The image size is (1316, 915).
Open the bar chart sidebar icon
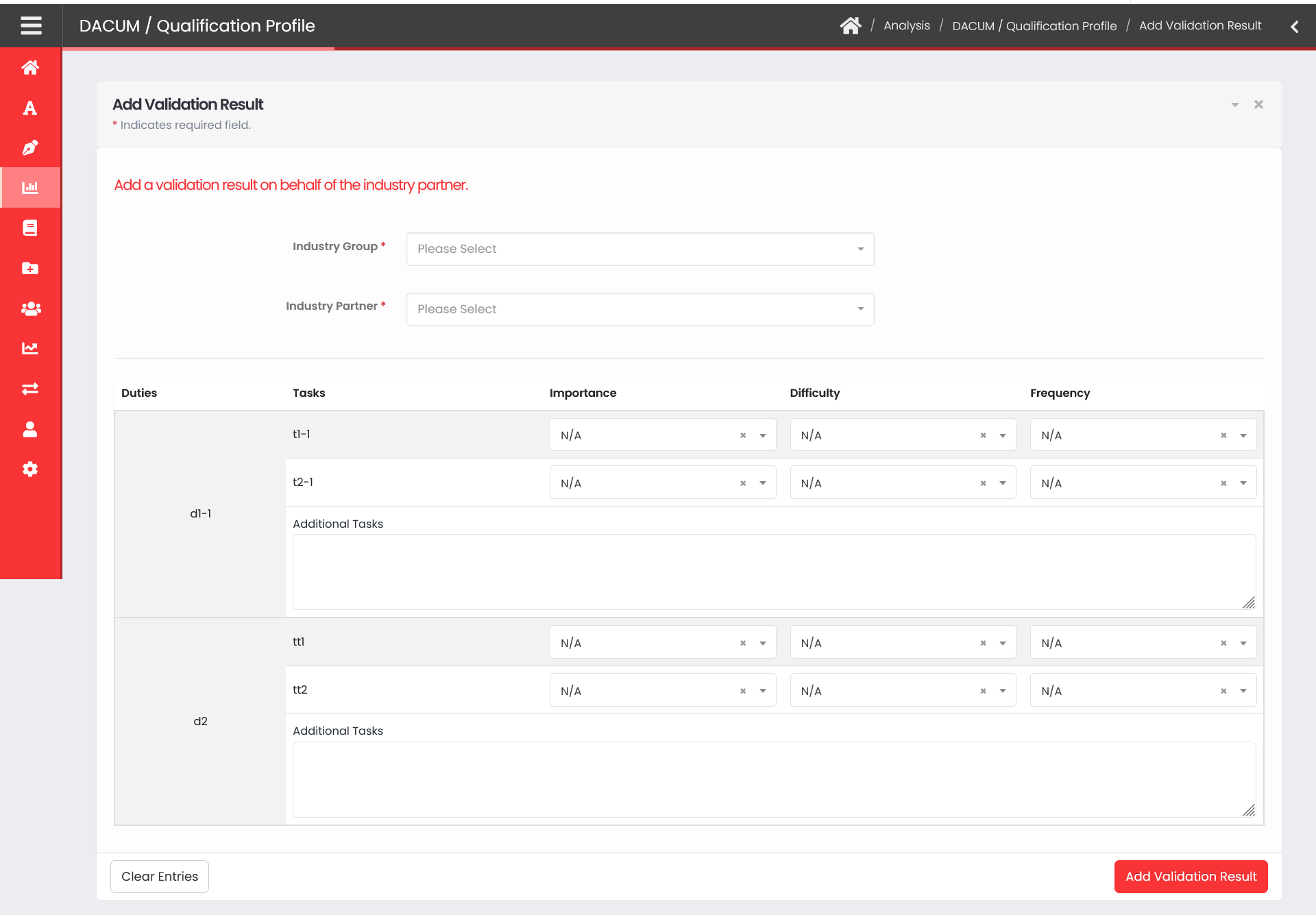(x=30, y=187)
